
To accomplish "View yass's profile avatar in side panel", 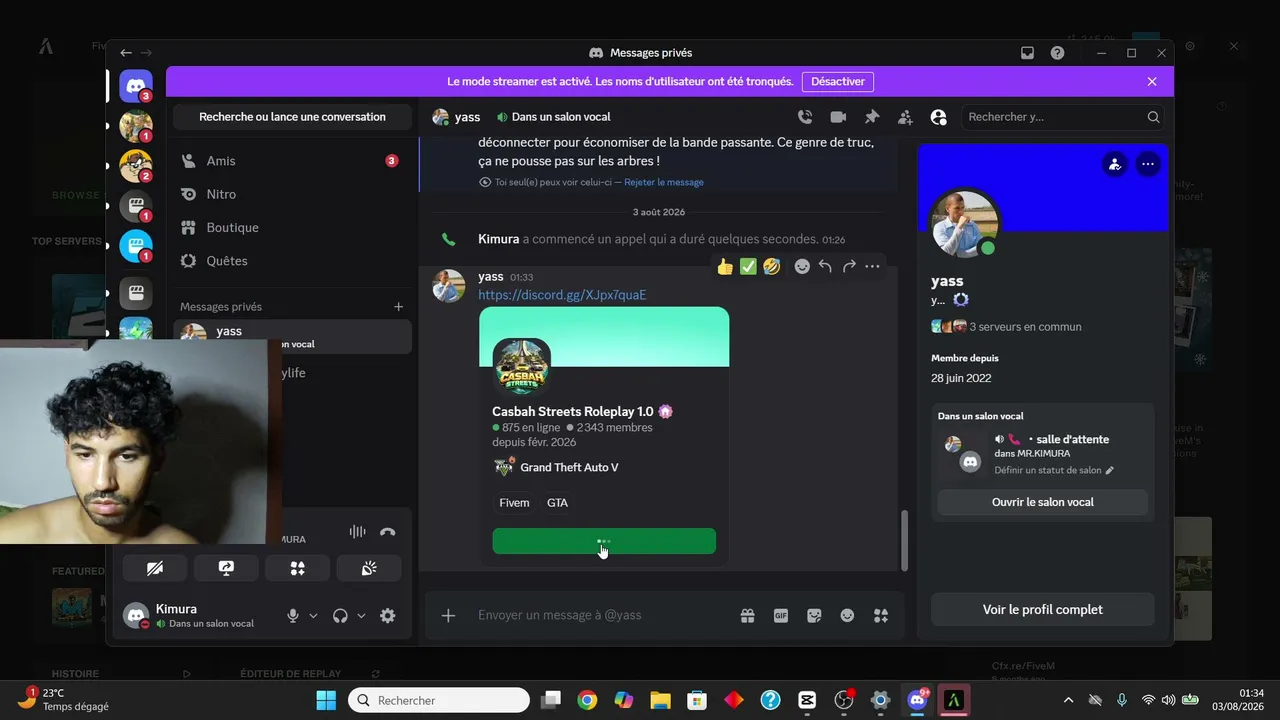I will (x=965, y=223).
